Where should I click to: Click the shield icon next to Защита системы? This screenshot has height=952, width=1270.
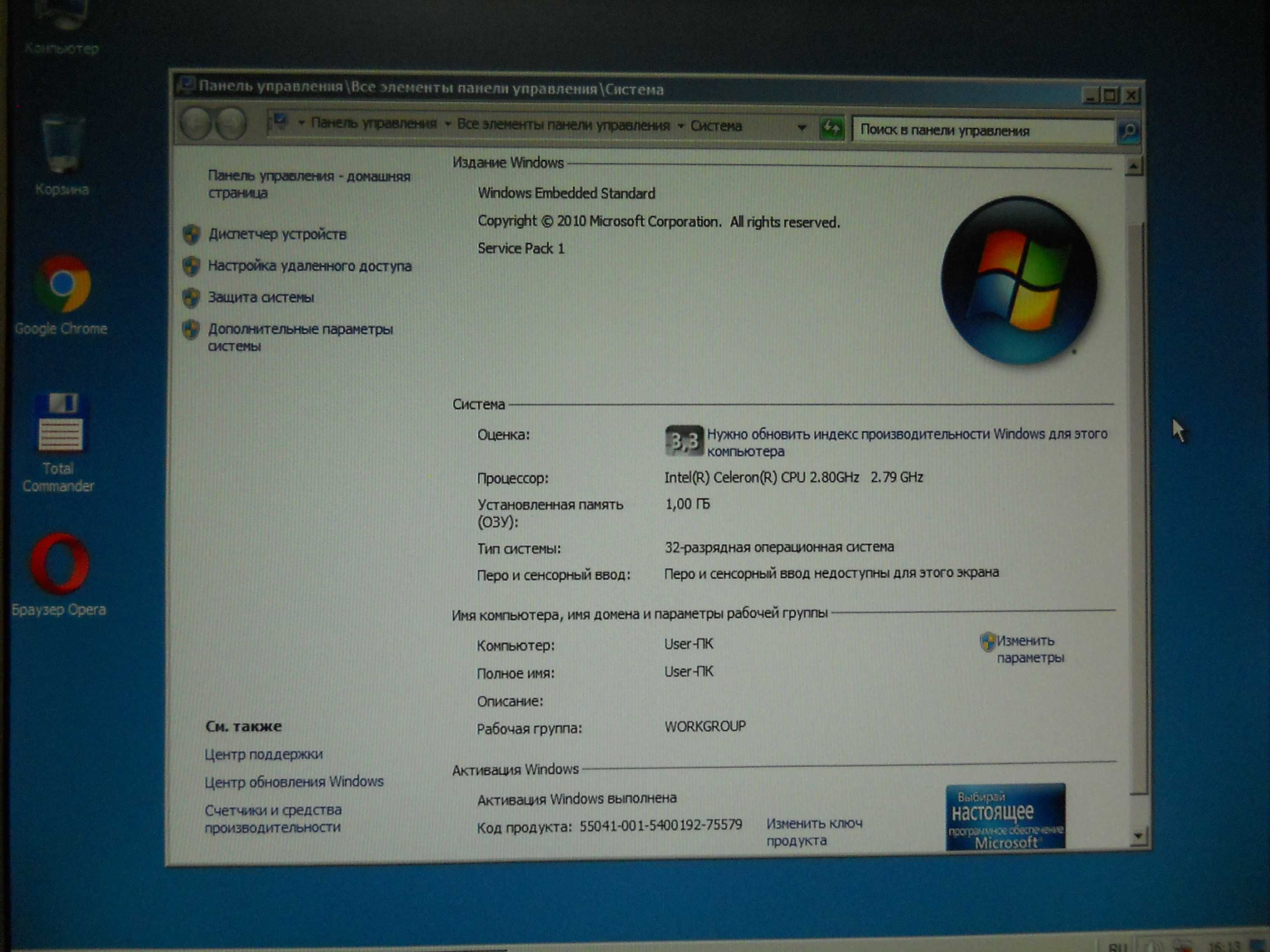pyautogui.click(x=191, y=297)
